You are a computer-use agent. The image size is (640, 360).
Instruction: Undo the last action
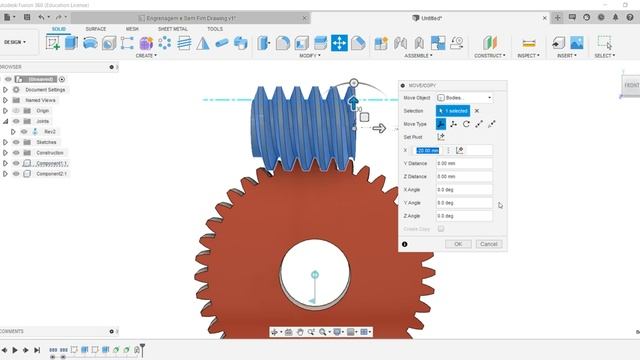tap(41, 17)
